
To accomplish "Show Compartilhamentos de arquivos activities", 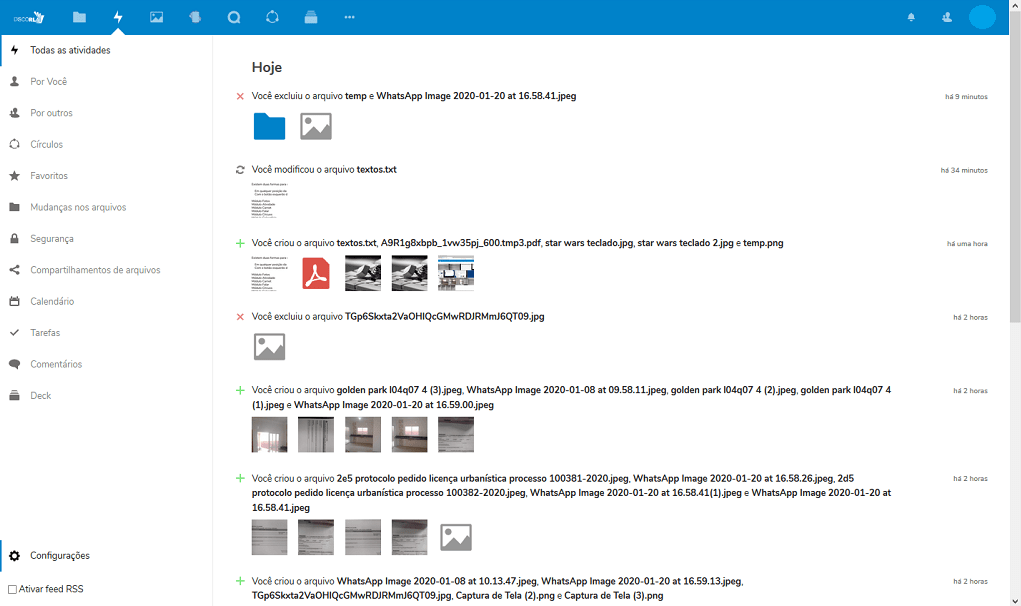I will (95, 270).
